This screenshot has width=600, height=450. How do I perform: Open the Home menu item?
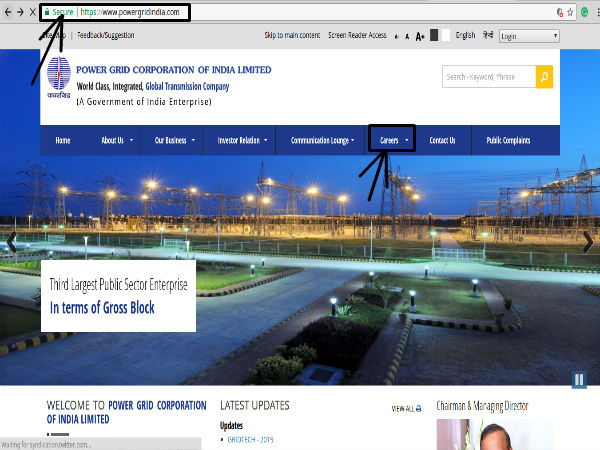pyautogui.click(x=63, y=140)
